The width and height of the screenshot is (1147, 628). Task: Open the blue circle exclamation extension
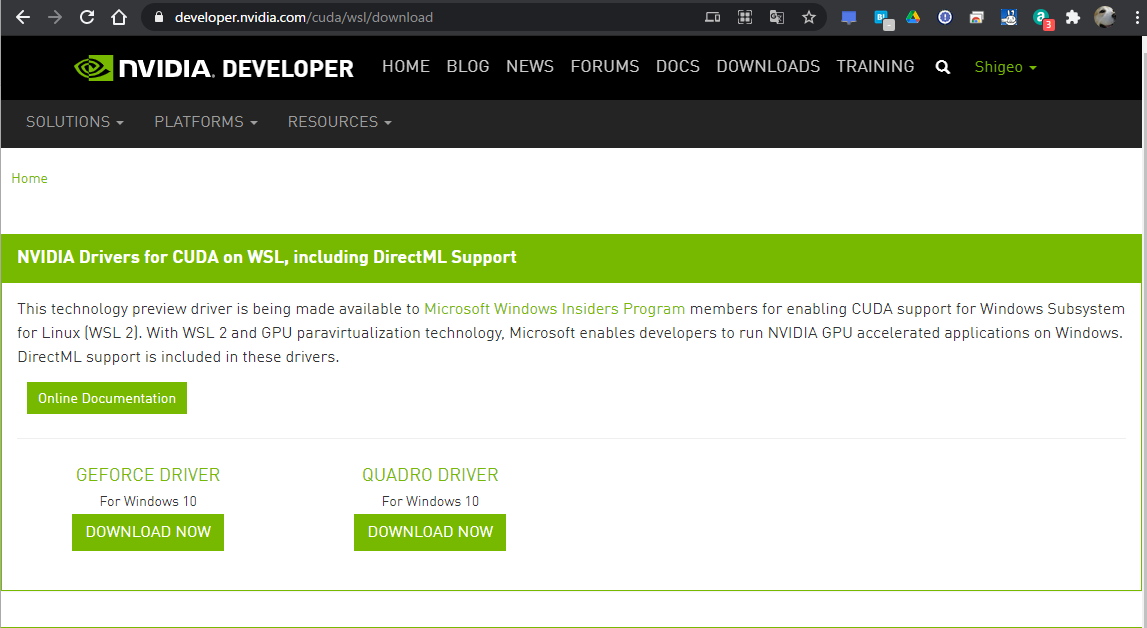[x=945, y=17]
